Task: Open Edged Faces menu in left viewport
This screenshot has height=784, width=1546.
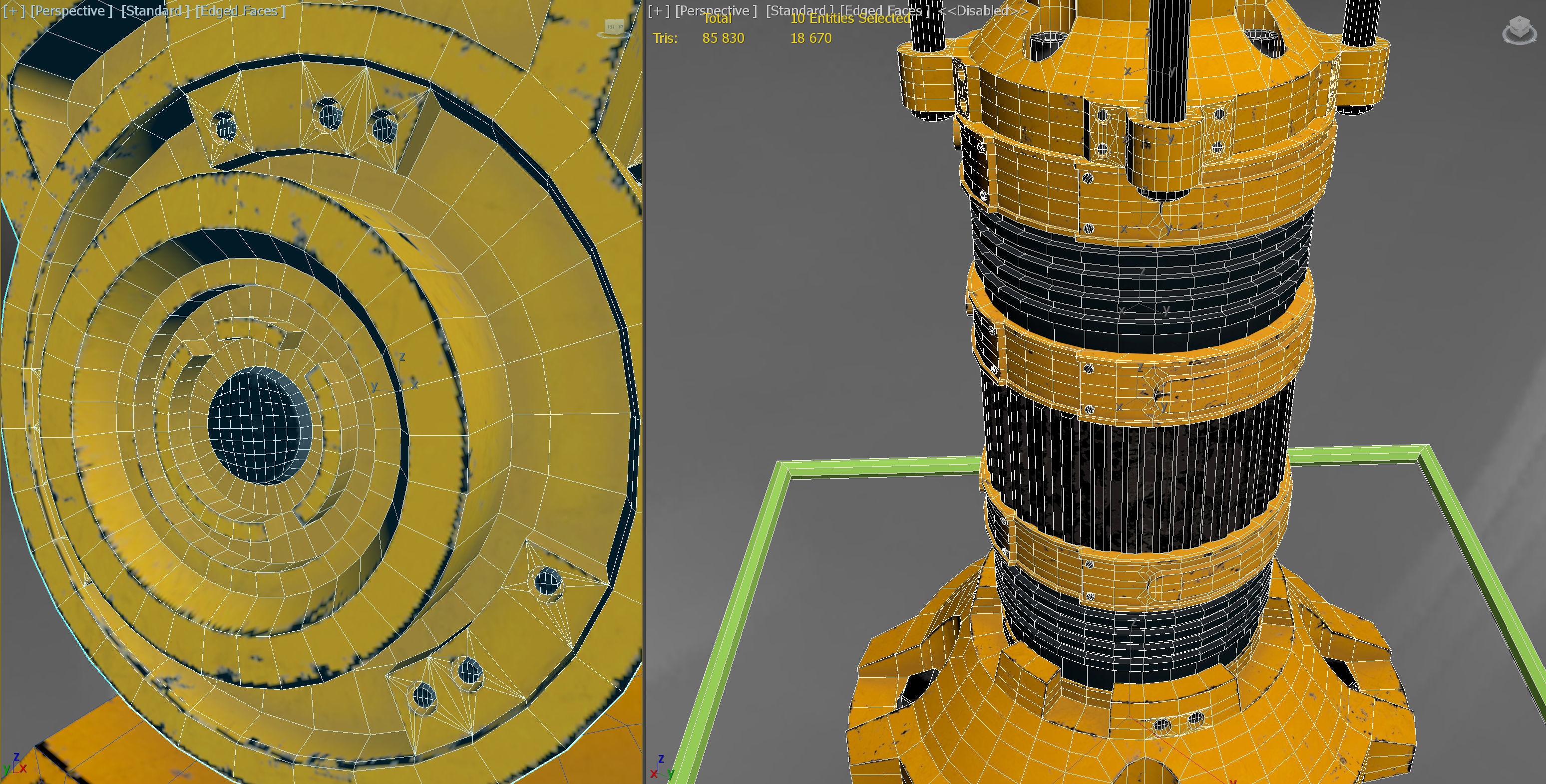Action: 240,11
